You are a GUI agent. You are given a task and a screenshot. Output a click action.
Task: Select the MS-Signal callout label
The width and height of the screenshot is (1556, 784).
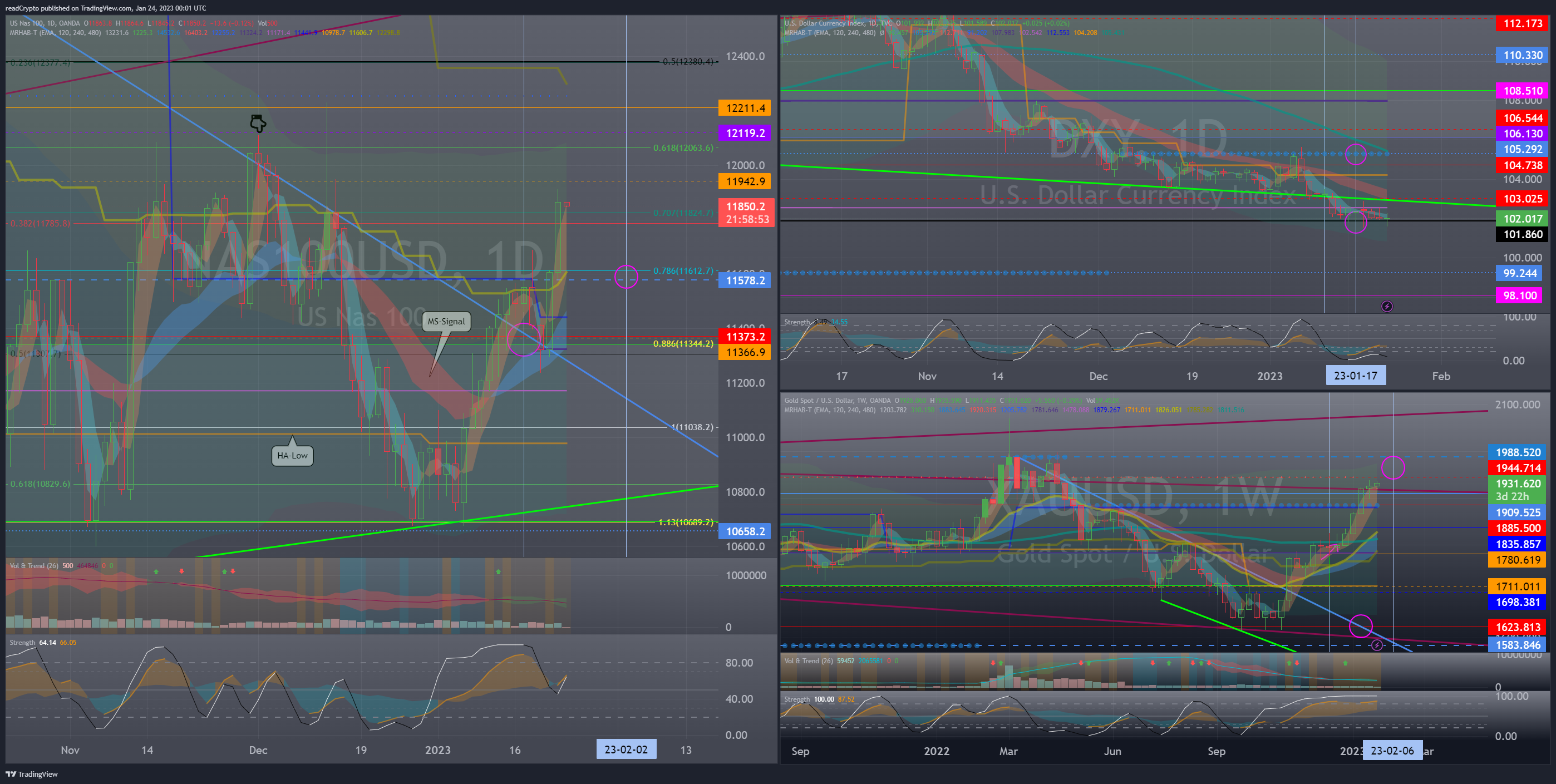[446, 321]
